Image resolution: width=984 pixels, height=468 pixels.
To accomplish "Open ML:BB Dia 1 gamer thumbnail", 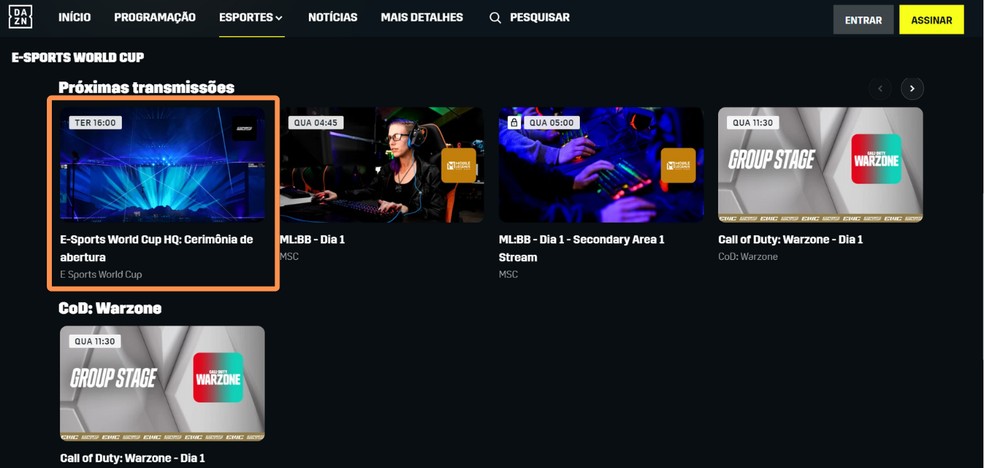I will [382, 164].
